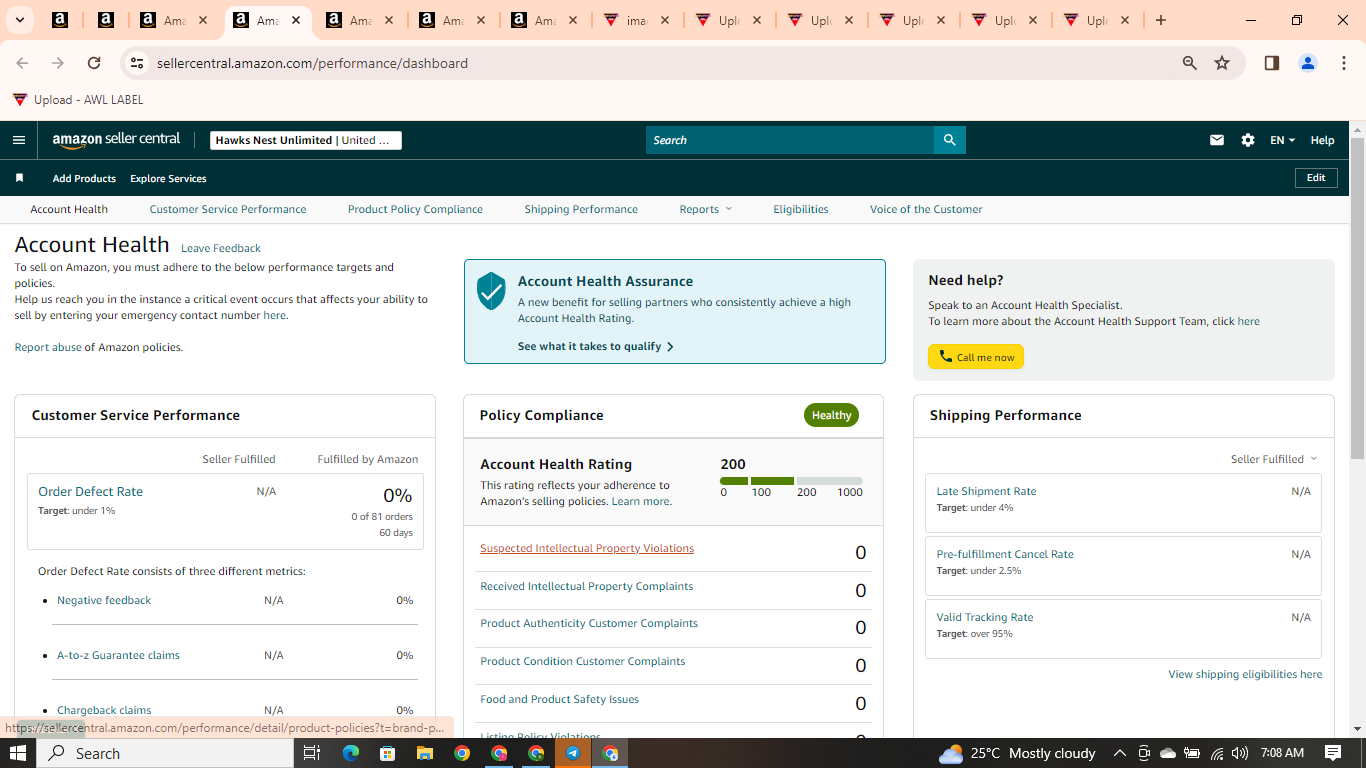Click the browser forward arrow
The image size is (1366, 768).
click(x=58, y=63)
